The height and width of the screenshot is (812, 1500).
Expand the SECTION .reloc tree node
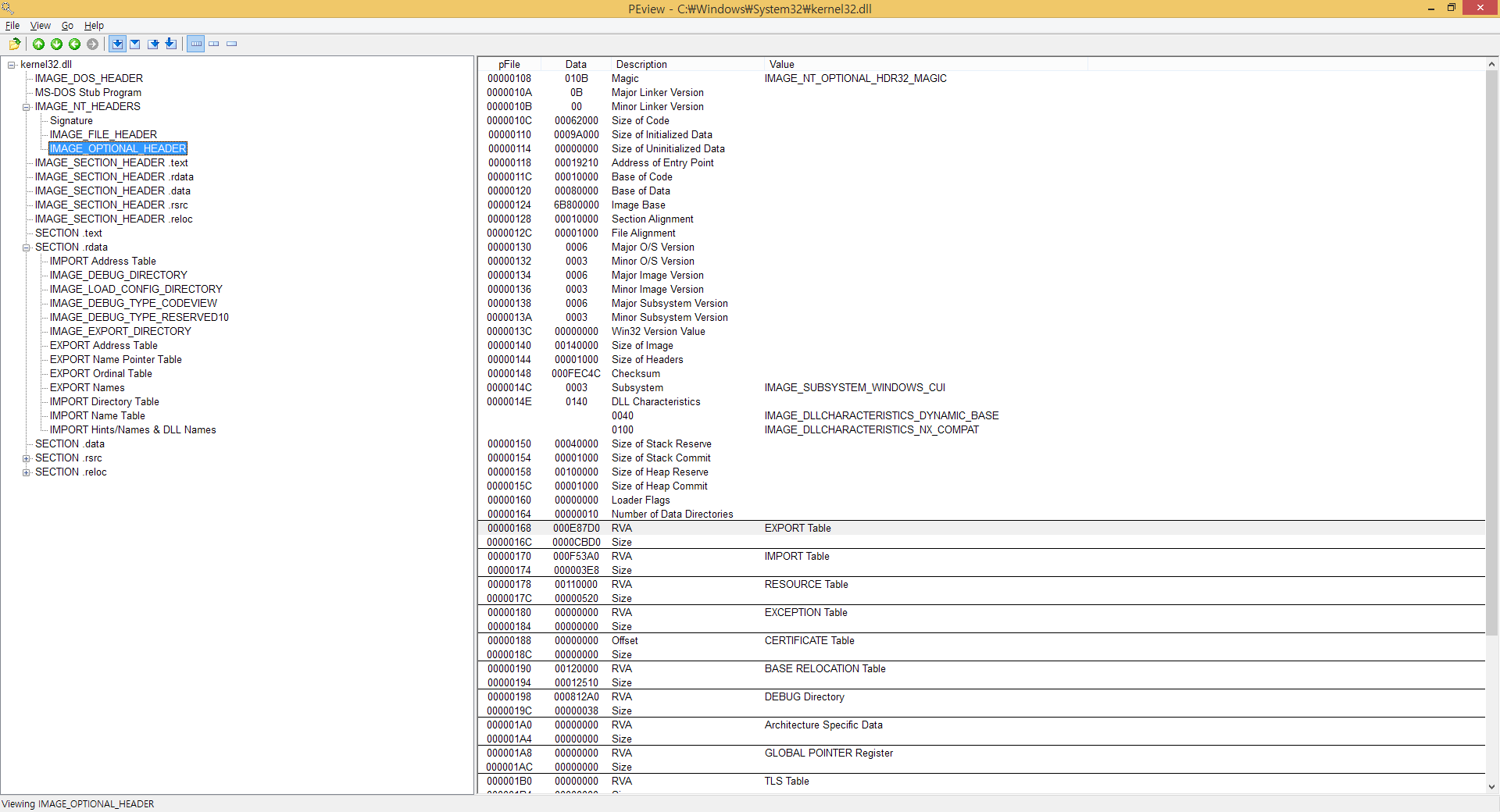point(26,472)
